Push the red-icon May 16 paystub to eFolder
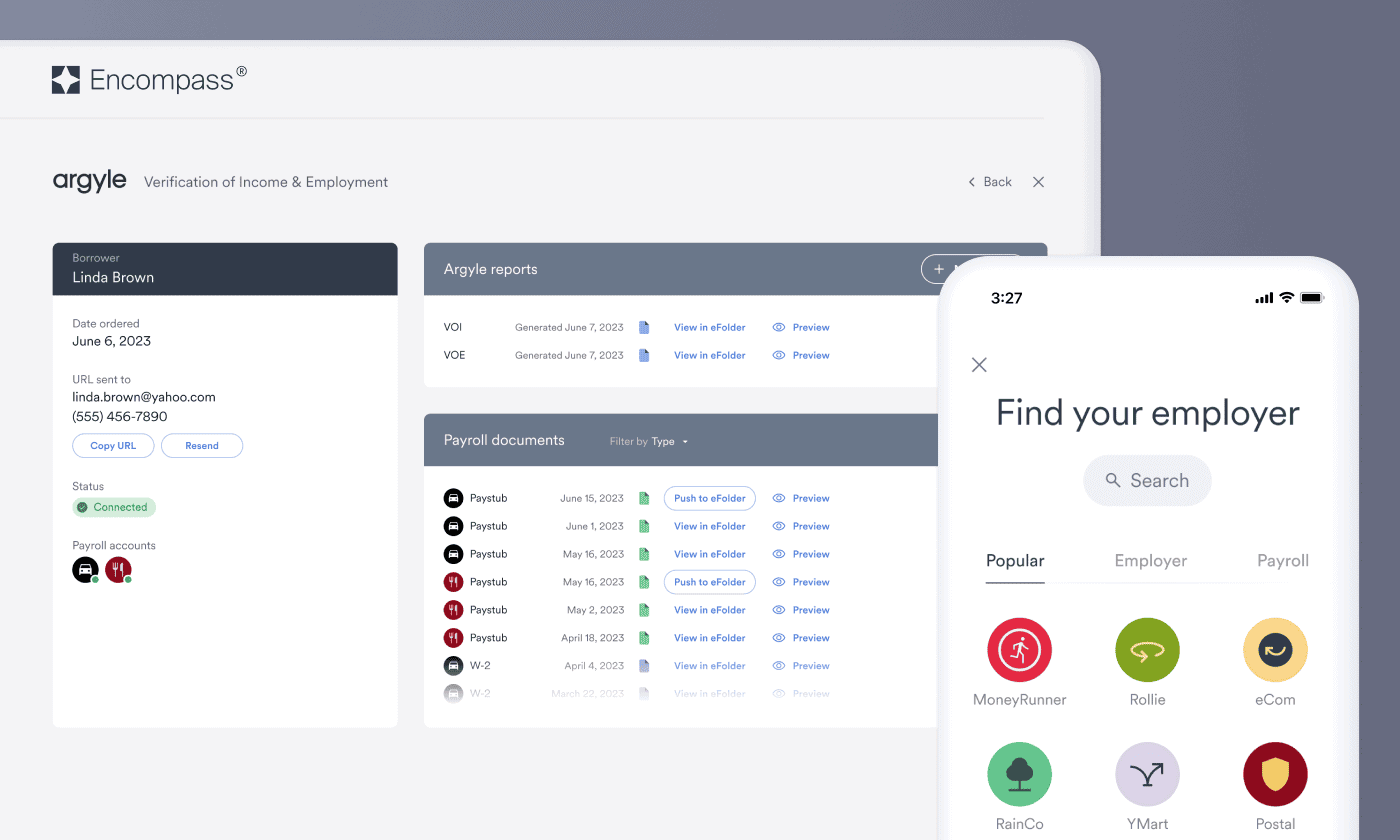Image resolution: width=1400 pixels, height=840 pixels. coord(710,582)
